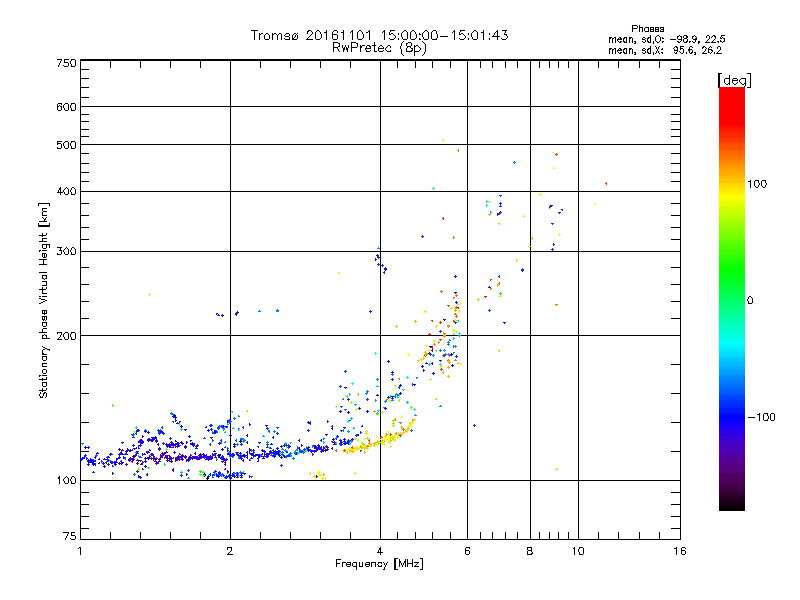The height and width of the screenshot is (600, 800).
Task: Click the x-axis tick label '2'
Action: pyautogui.click(x=230, y=551)
